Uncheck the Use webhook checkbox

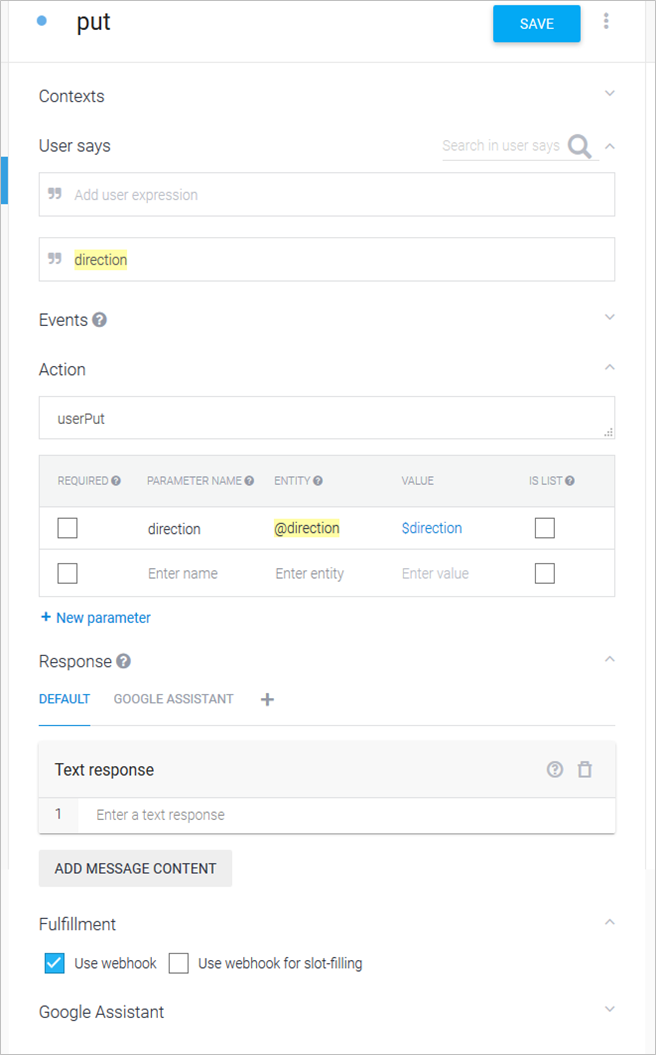[x=55, y=963]
